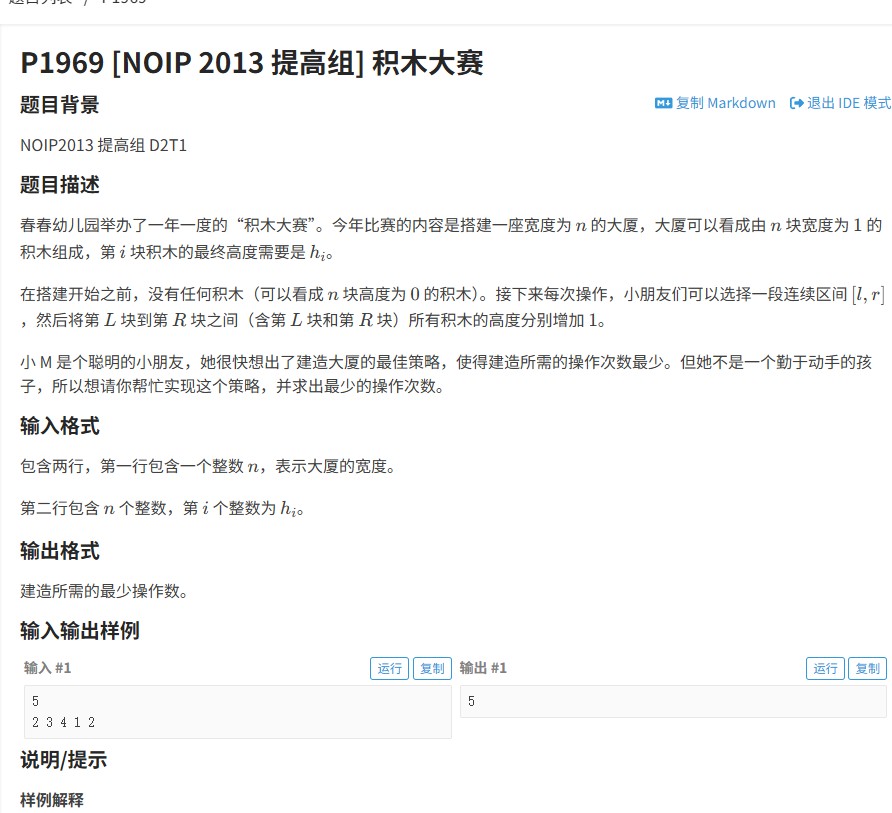Copy sample input #1 with 复制 button
892x813 pixels.
pyautogui.click(x=432, y=668)
